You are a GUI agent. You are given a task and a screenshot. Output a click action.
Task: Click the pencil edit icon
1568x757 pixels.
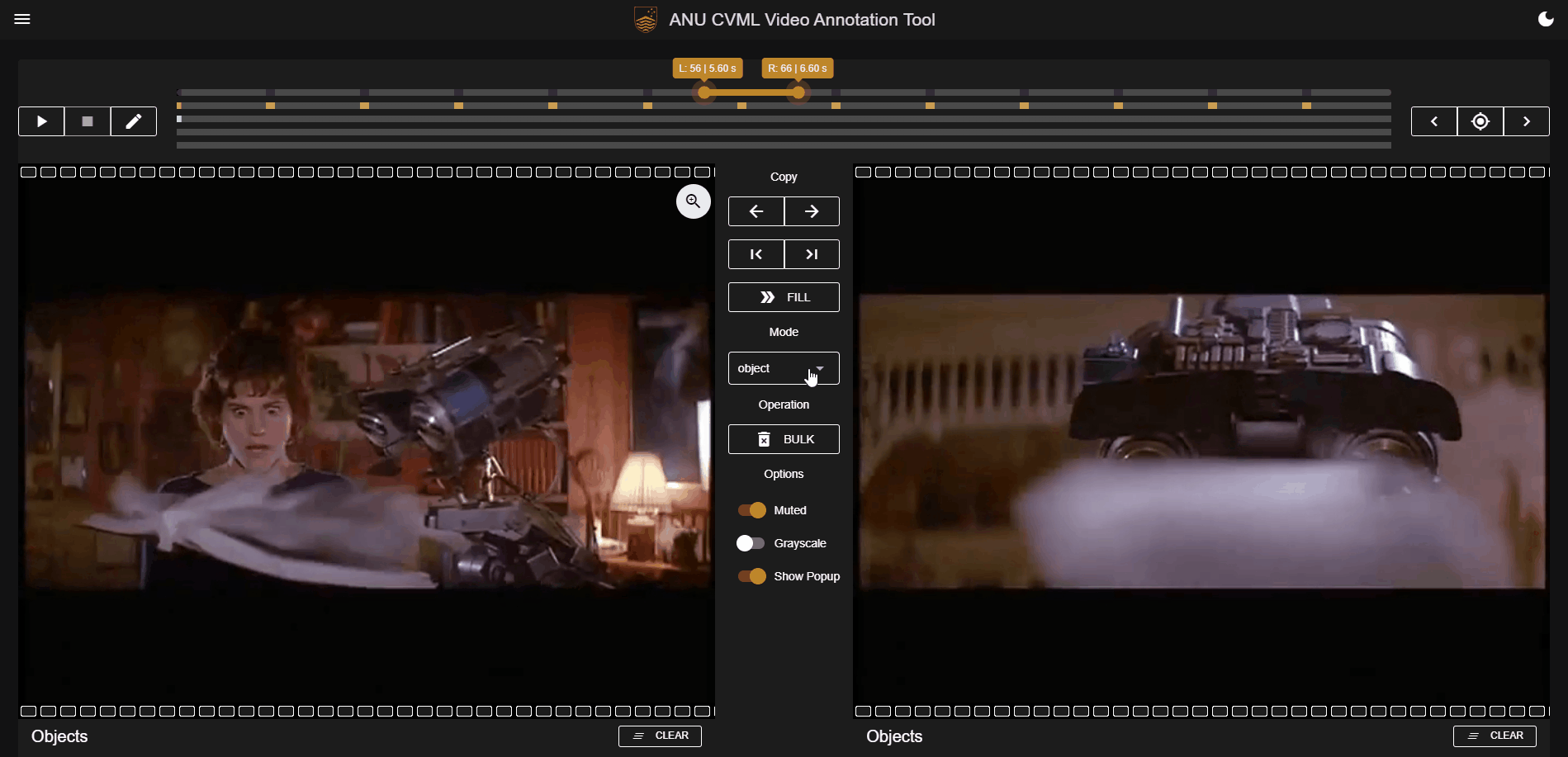[134, 121]
